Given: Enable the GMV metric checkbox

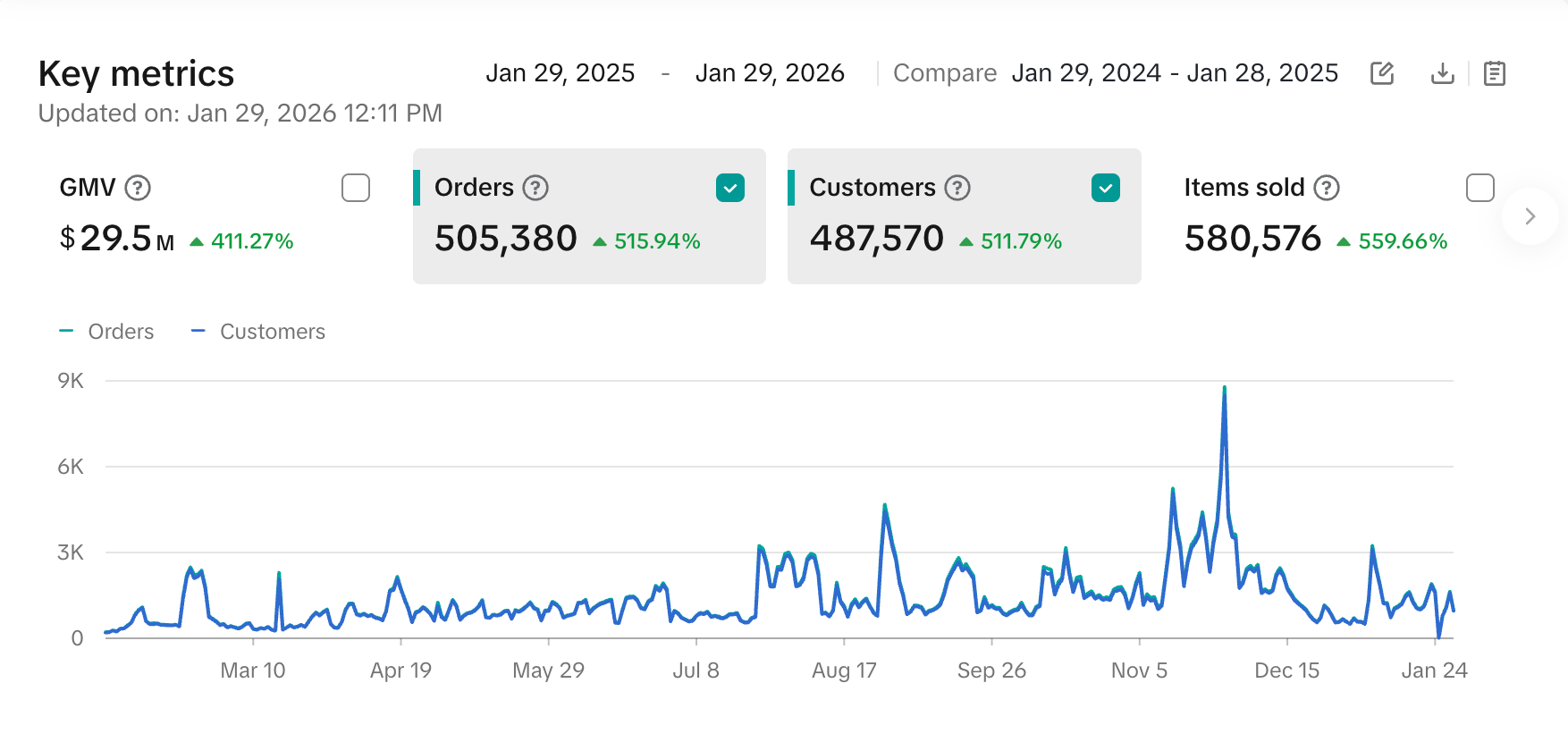Looking at the screenshot, I should pos(356,188).
